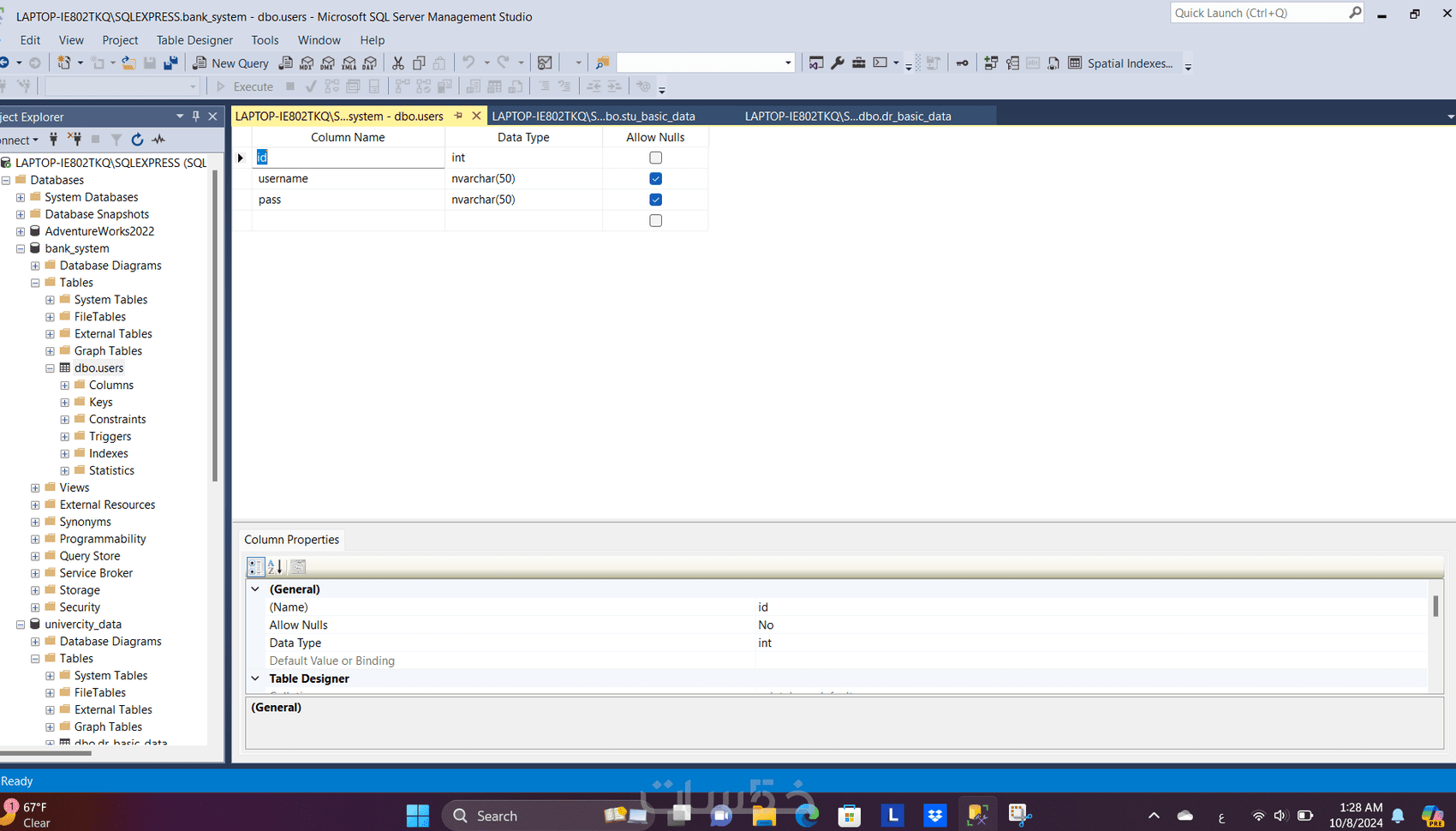
Task: Close the dbo.users designer tab
Action: (x=476, y=116)
